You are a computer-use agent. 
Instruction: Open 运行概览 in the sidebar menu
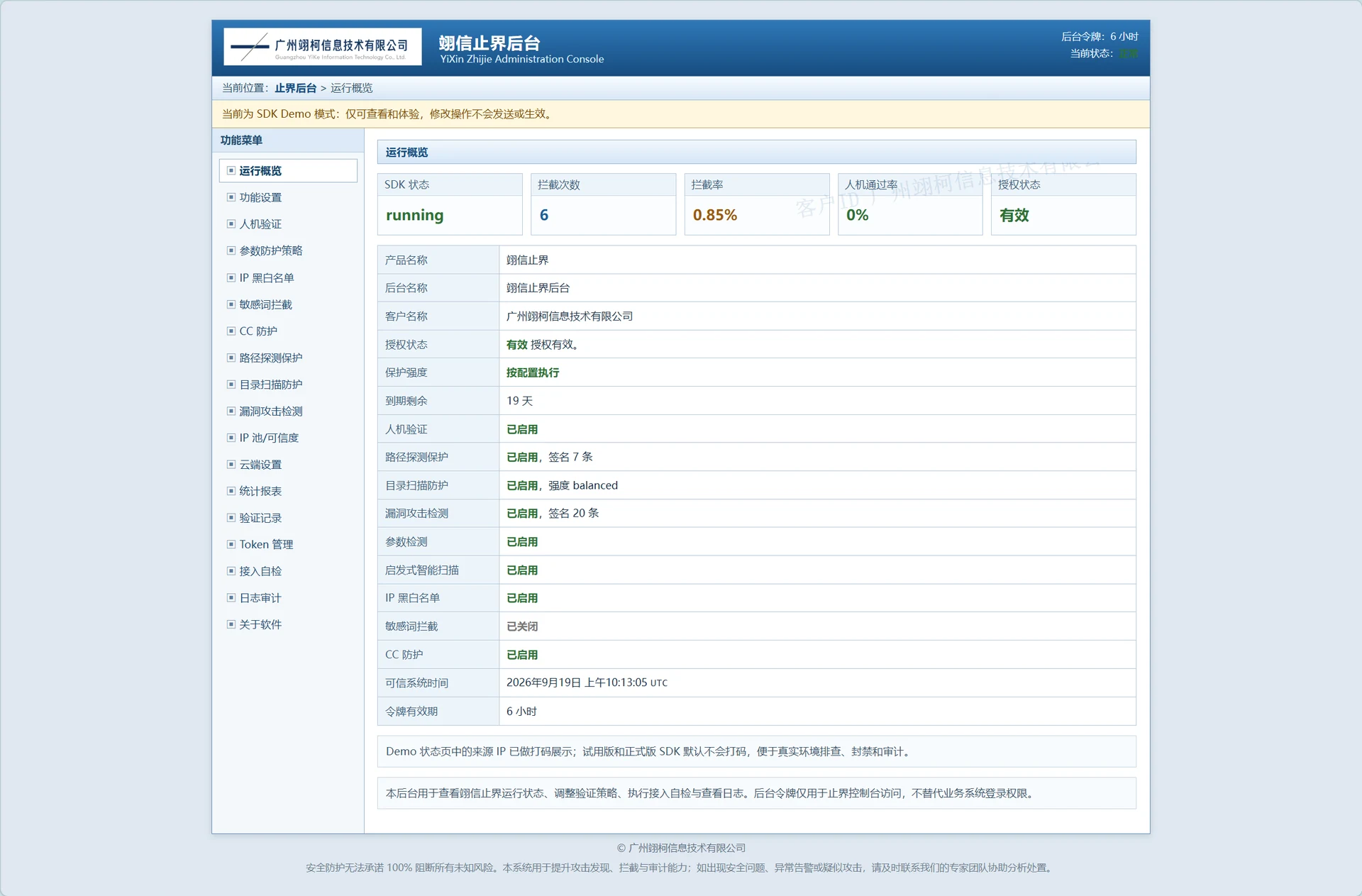[288, 171]
